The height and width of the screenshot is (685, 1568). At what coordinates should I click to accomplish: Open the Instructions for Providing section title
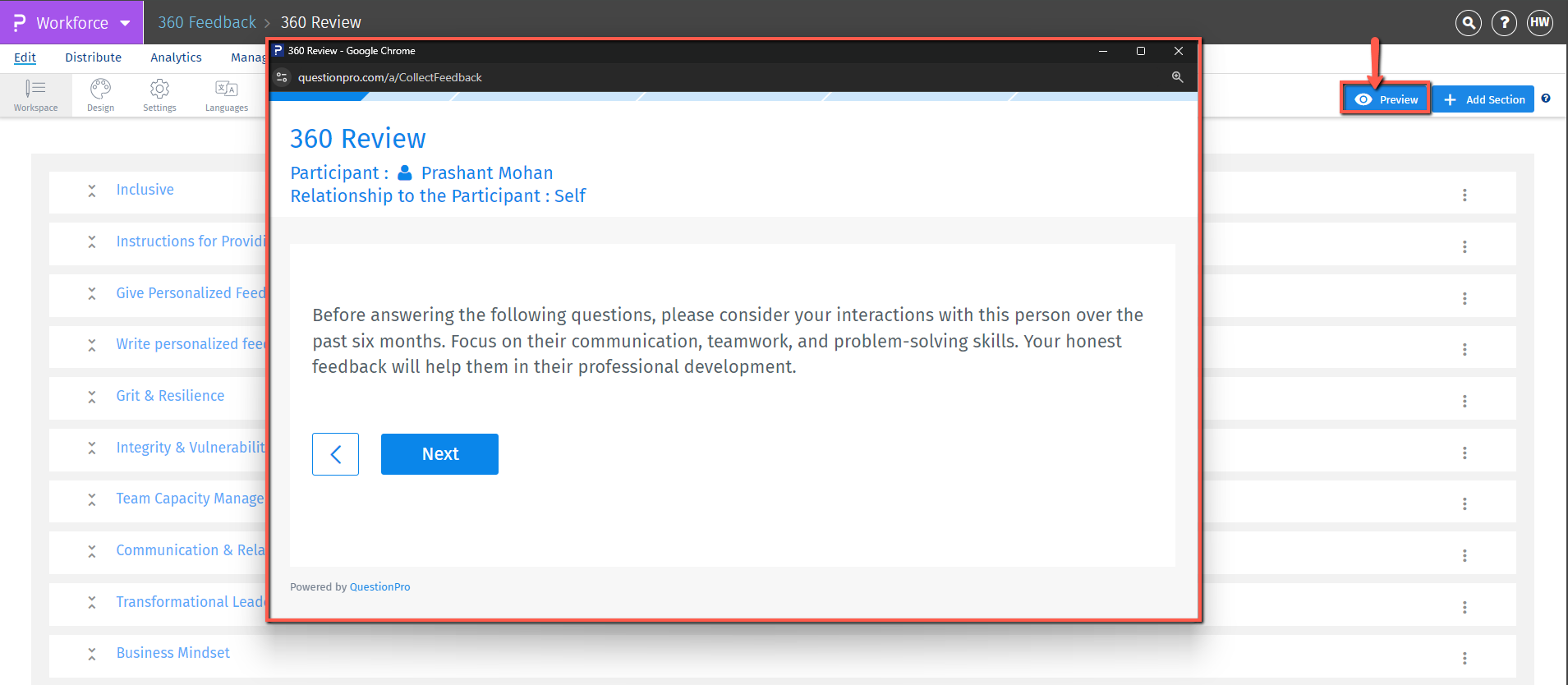click(191, 241)
